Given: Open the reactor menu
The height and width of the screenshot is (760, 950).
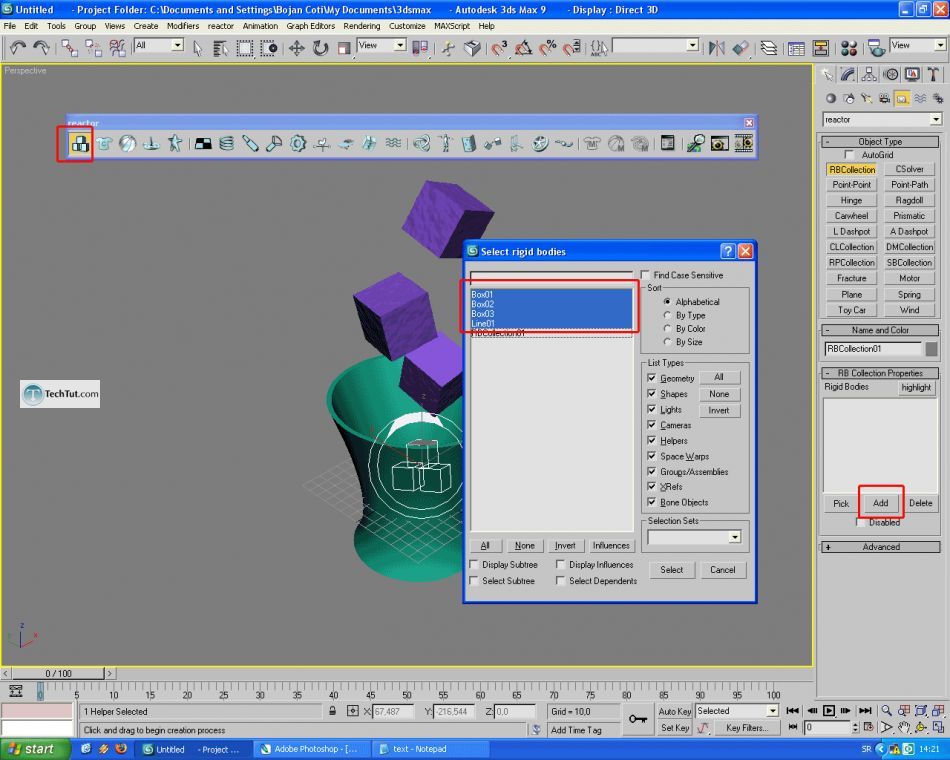Looking at the screenshot, I should coord(221,26).
